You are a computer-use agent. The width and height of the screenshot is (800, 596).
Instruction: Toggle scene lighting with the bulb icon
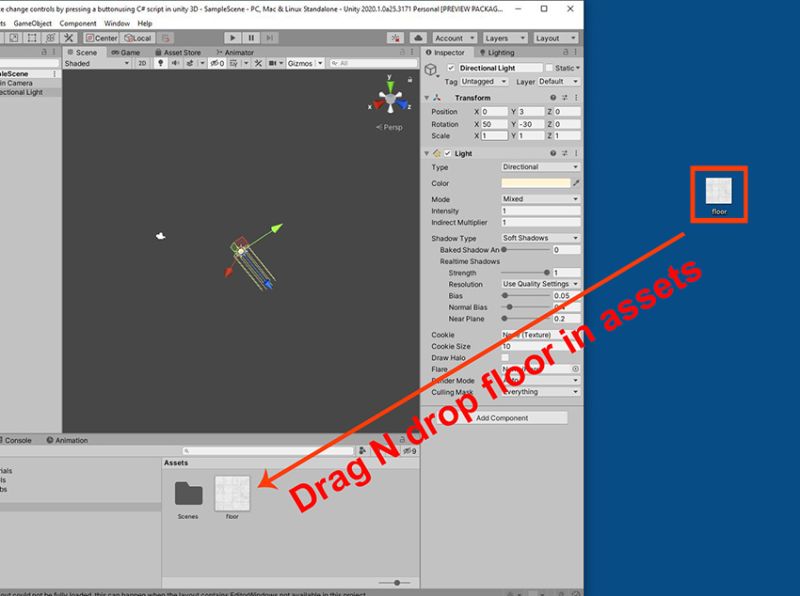(160, 63)
